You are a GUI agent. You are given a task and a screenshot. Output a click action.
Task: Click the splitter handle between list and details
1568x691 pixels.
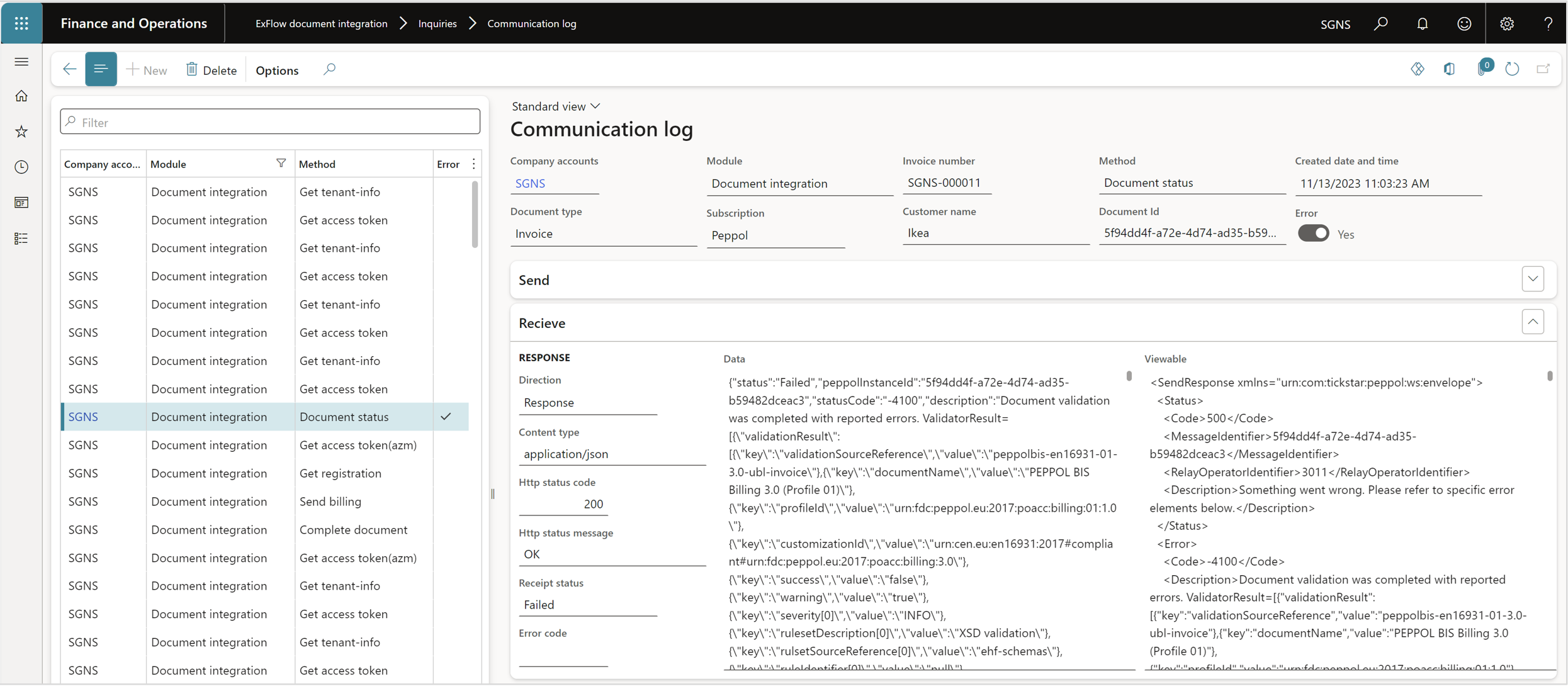point(493,494)
